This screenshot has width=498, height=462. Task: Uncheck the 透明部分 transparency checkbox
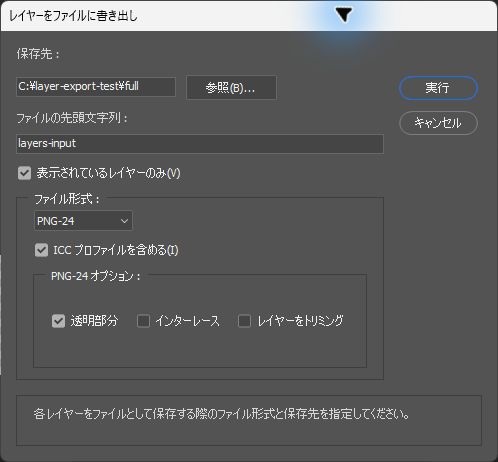tap(58, 321)
